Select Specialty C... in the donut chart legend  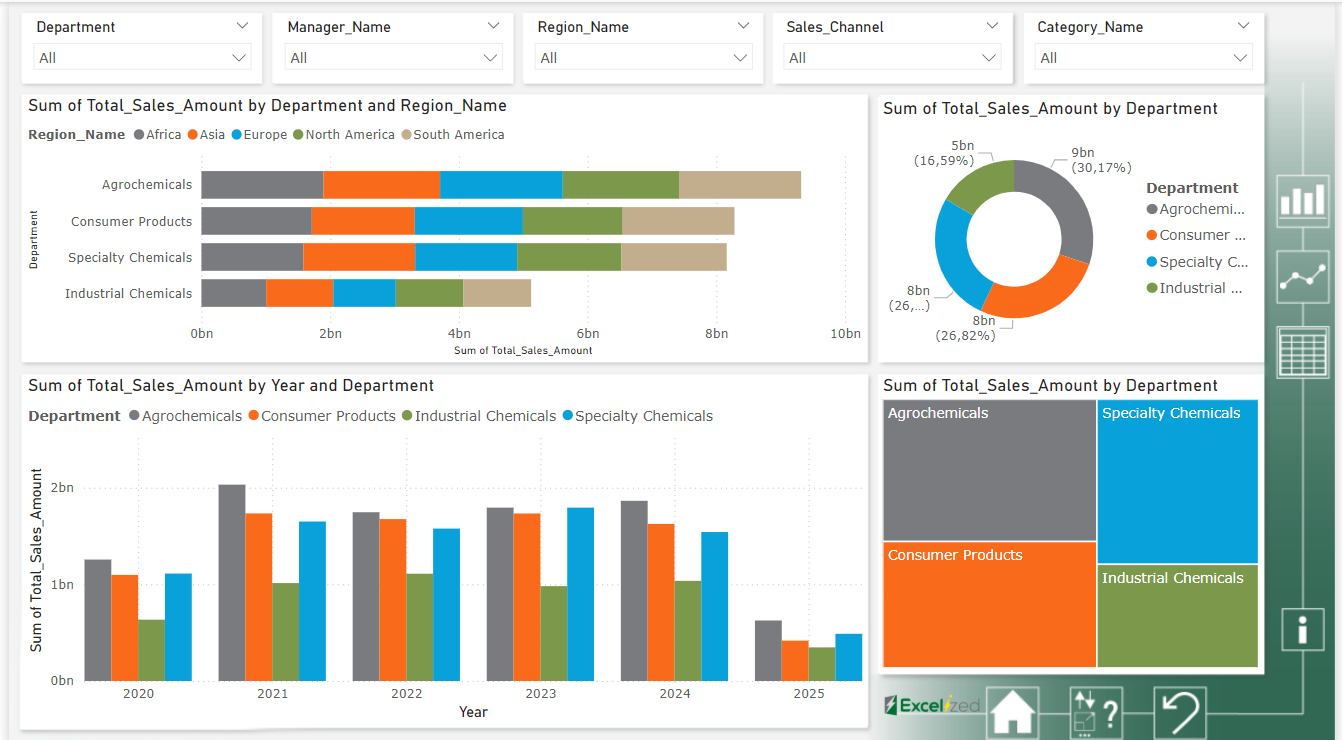point(1197,262)
